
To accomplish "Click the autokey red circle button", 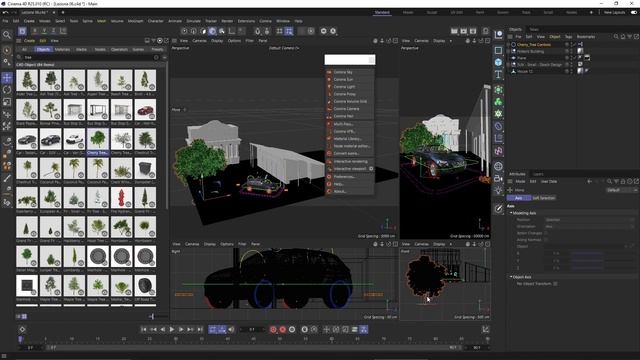I will [x=282, y=329].
